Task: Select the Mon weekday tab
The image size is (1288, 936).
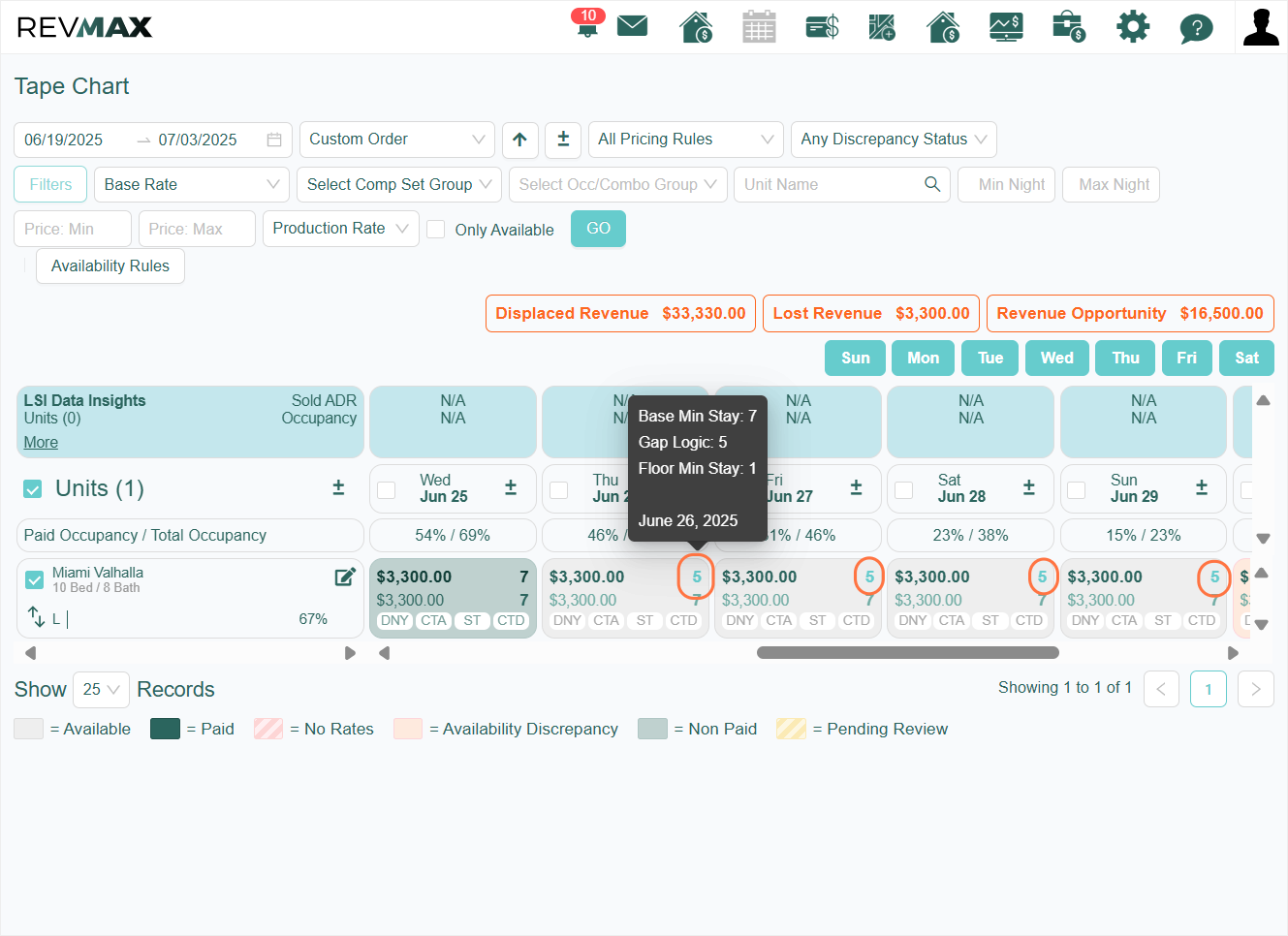Action: click(923, 358)
